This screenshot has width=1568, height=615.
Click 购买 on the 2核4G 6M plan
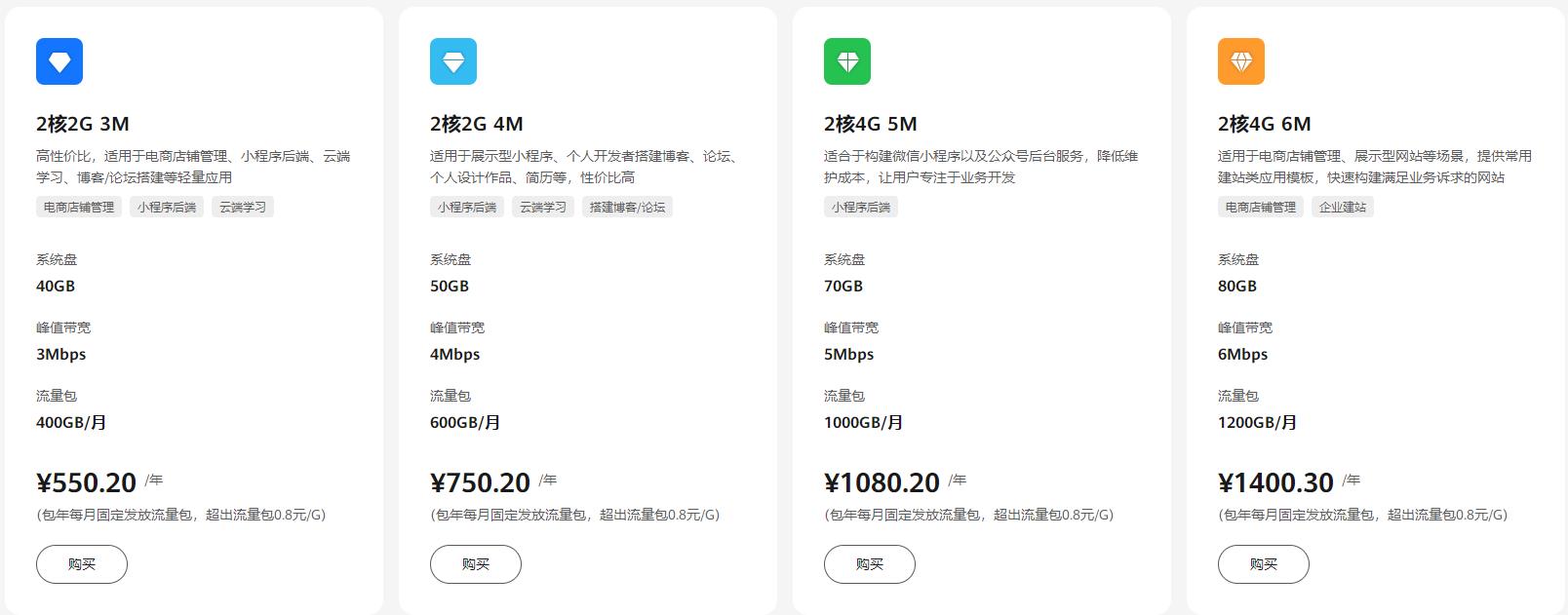(x=1262, y=563)
